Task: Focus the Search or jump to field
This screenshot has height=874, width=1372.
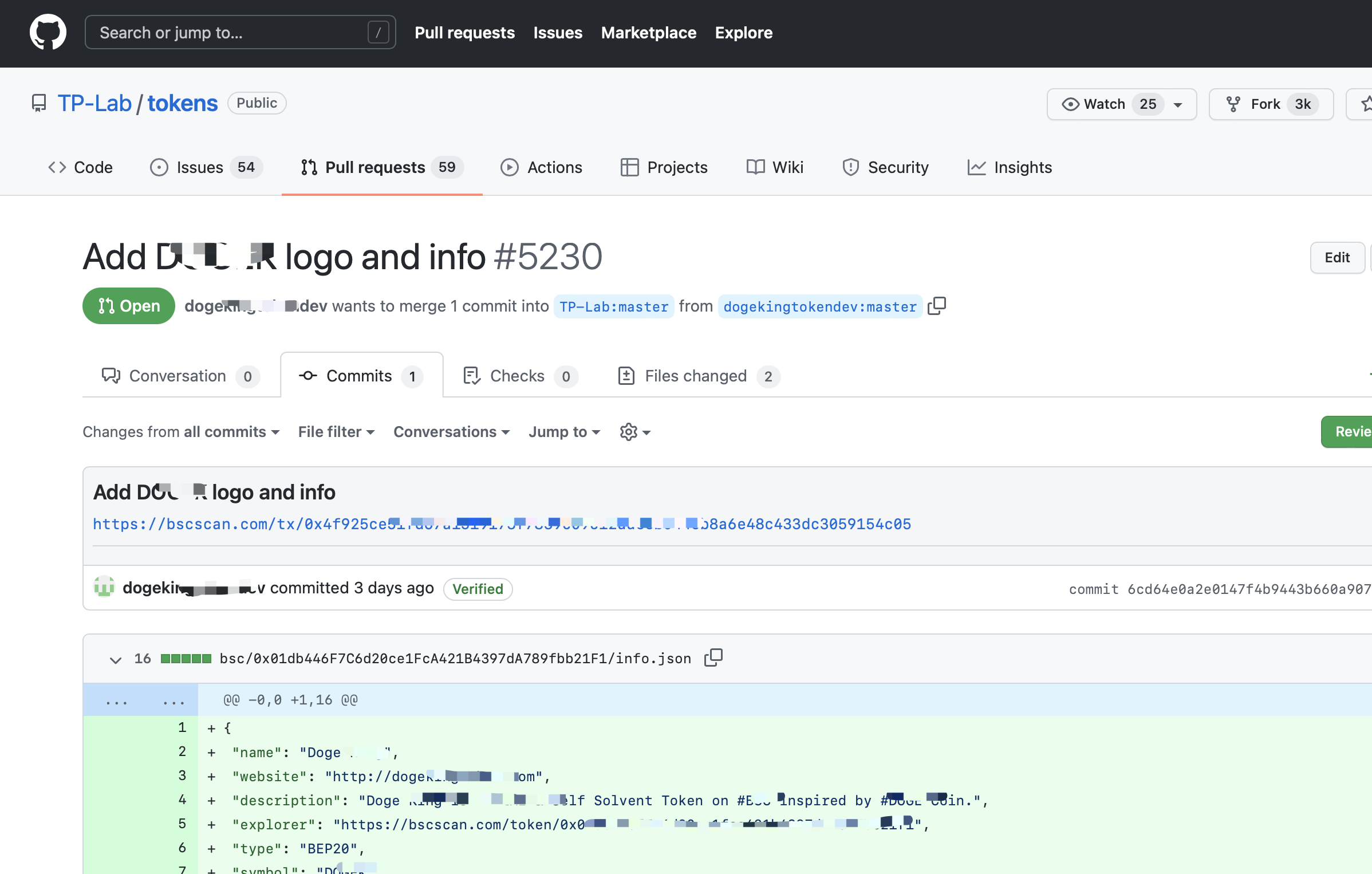Action: pos(240,33)
